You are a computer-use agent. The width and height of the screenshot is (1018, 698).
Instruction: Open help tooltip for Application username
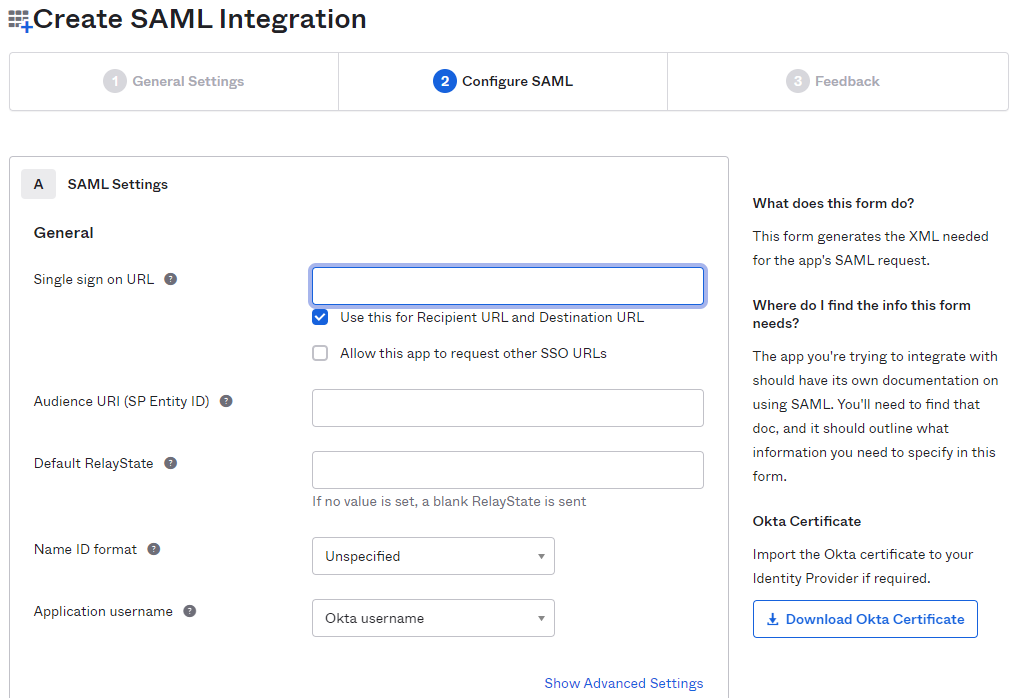(x=190, y=611)
